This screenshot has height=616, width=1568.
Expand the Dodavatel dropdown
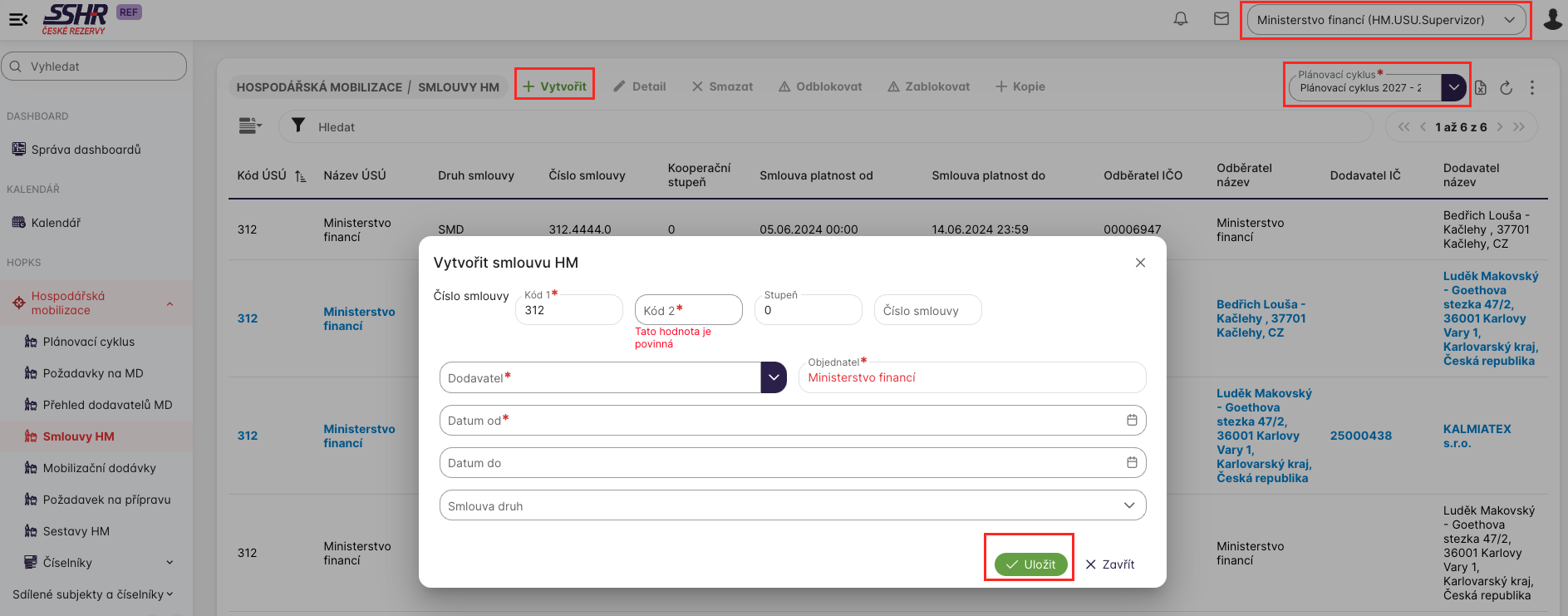773,378
